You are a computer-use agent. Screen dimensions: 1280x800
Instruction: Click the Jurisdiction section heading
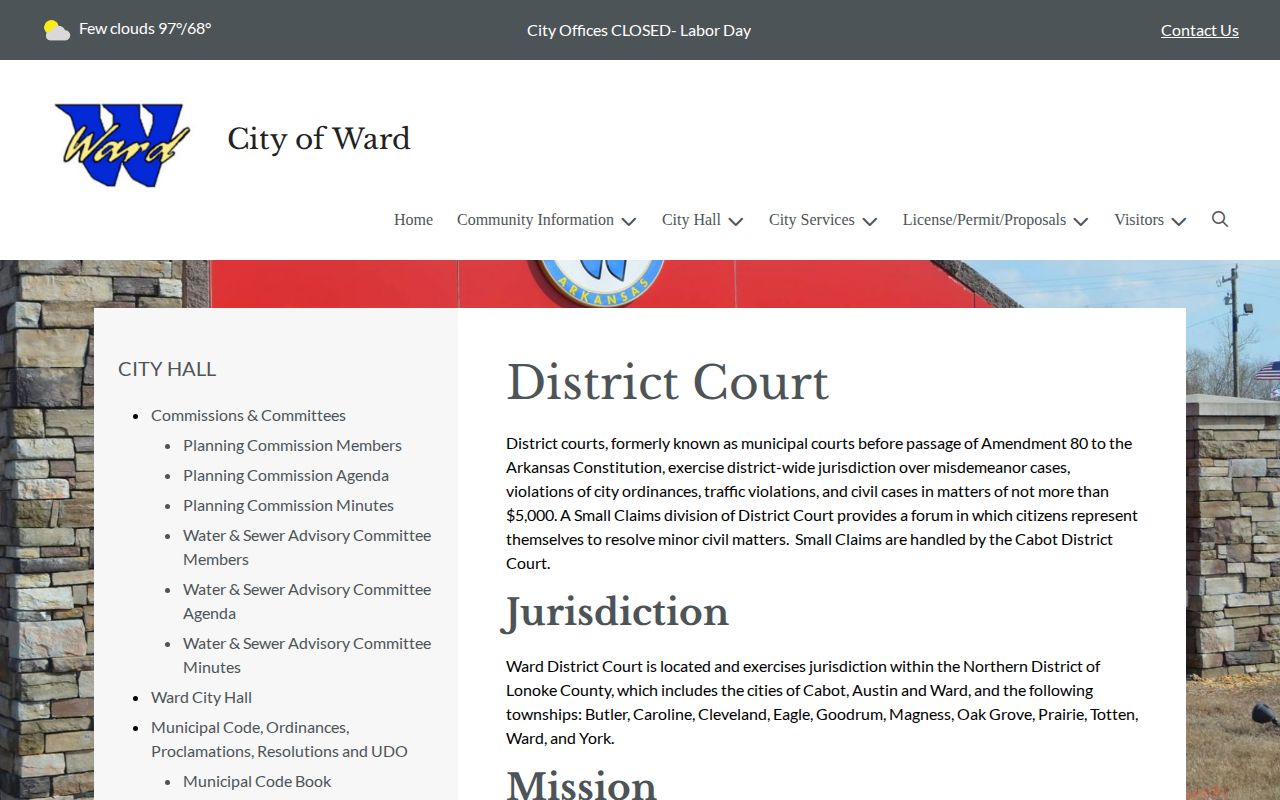[616, 612]
